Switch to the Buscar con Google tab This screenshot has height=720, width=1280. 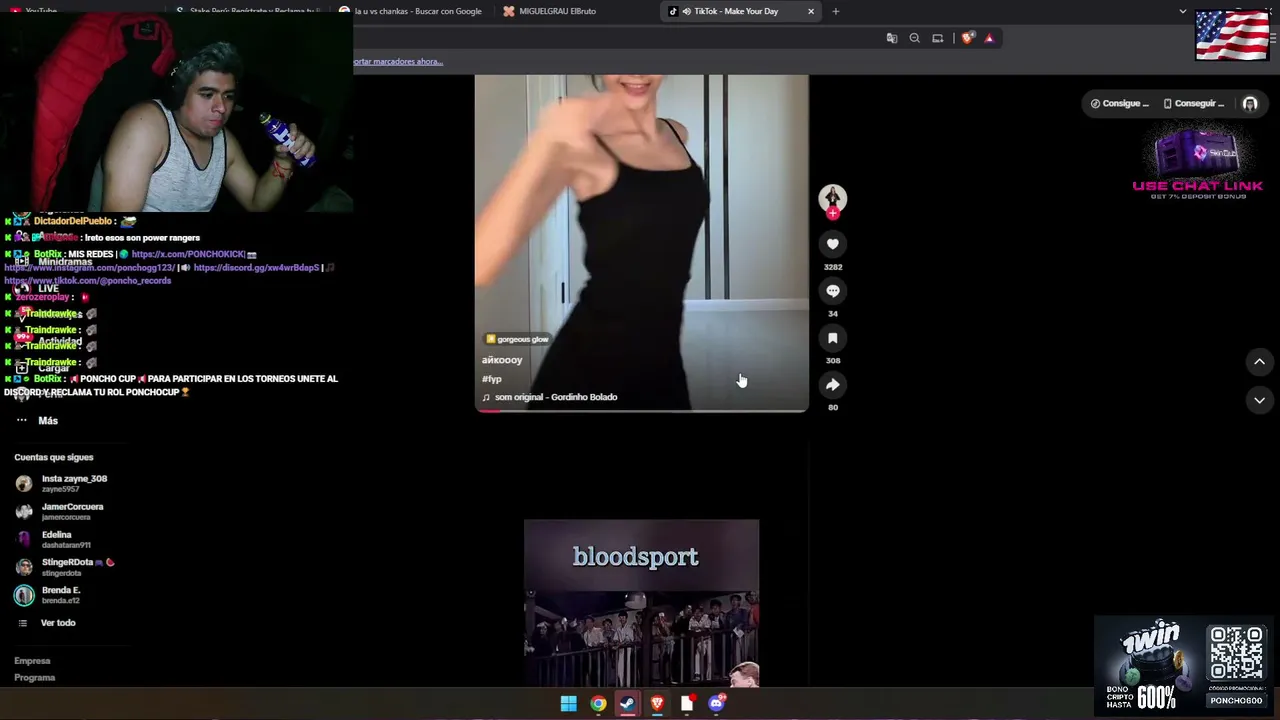click(x=417, y=11)
